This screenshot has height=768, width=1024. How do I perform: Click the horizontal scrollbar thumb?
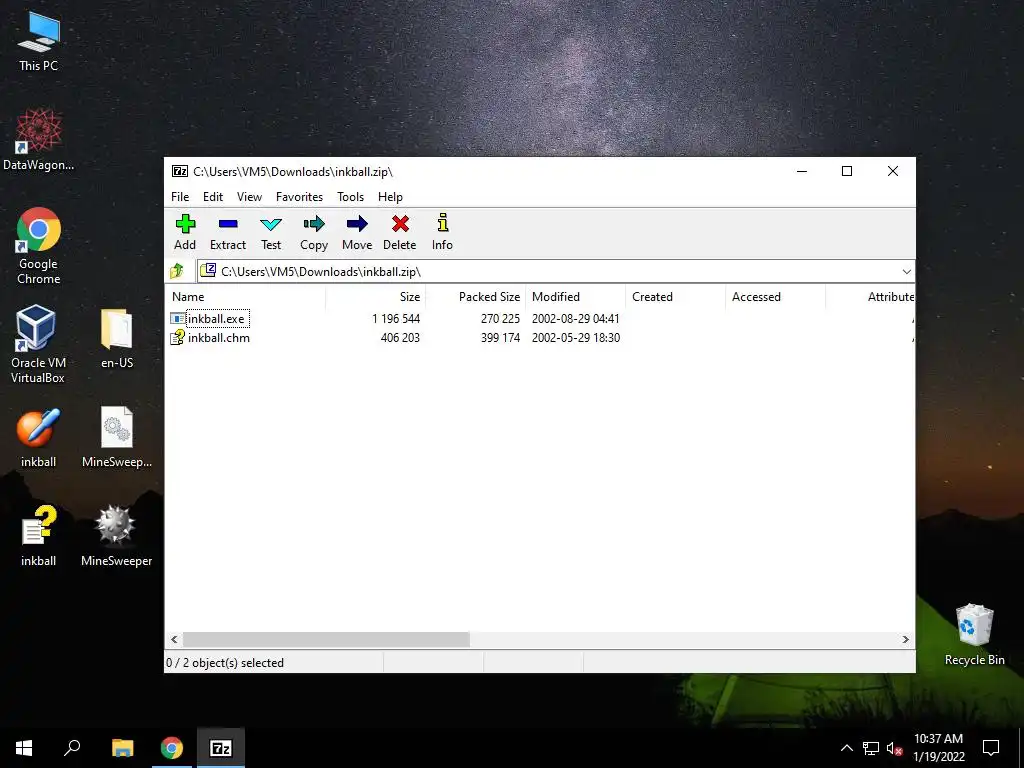click(x=326, y=639)
